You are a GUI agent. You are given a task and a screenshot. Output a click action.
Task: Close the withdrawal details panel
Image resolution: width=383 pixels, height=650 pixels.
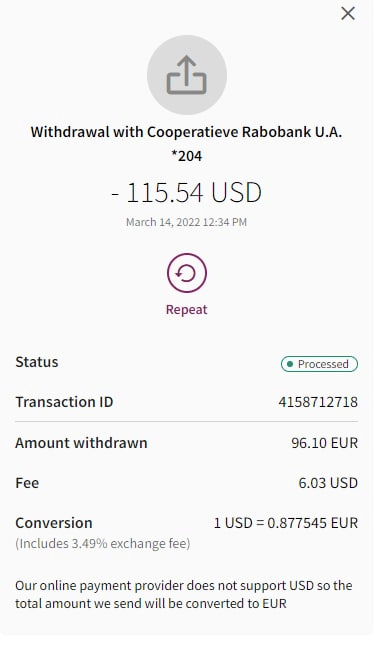click(348, 14)
